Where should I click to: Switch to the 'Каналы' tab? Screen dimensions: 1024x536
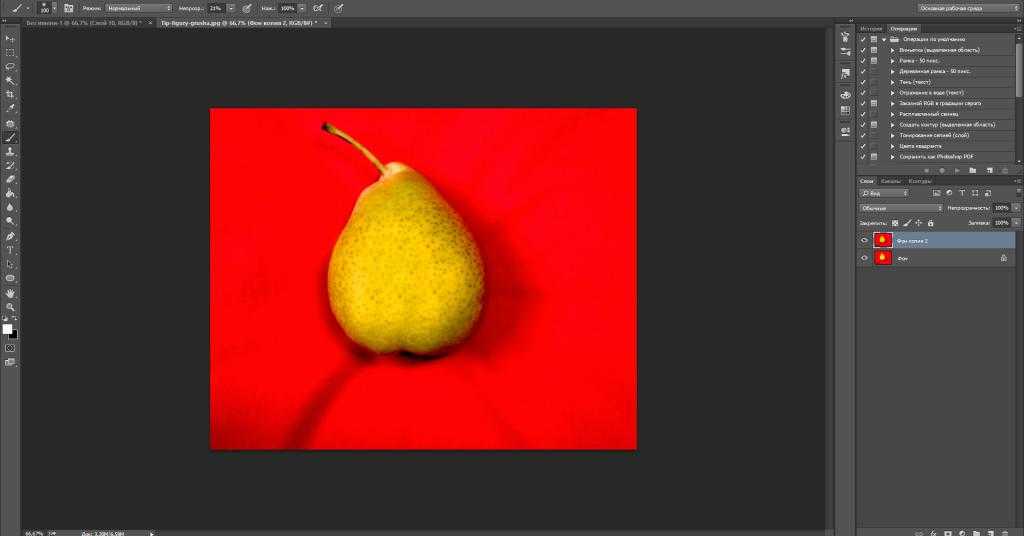coord(889,181)
